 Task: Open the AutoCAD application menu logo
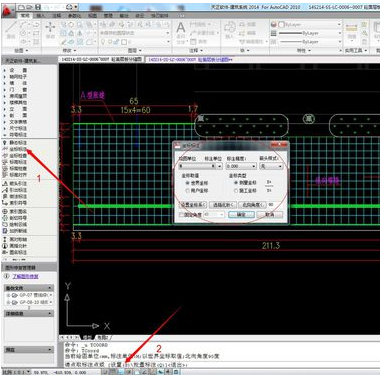(8, 11)
